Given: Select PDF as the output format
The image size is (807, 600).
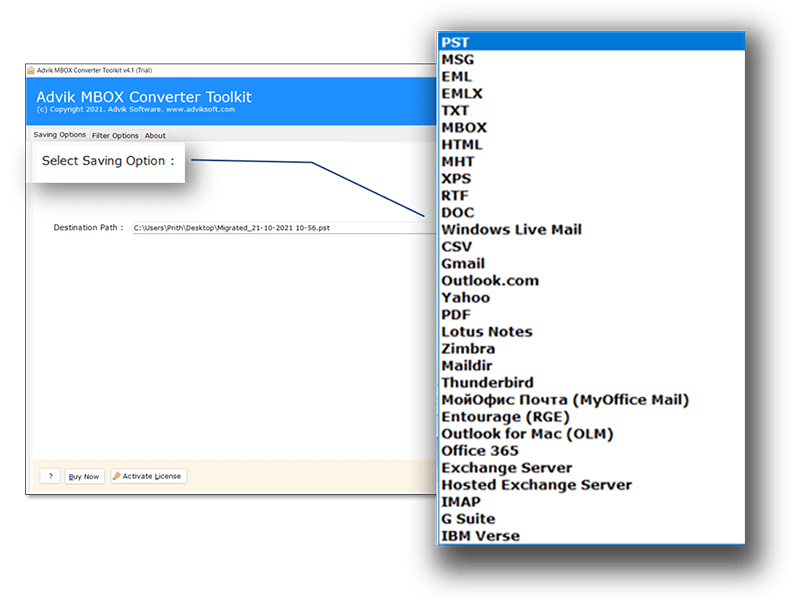Looking at the screenshot, I should [x=592, y=314].
